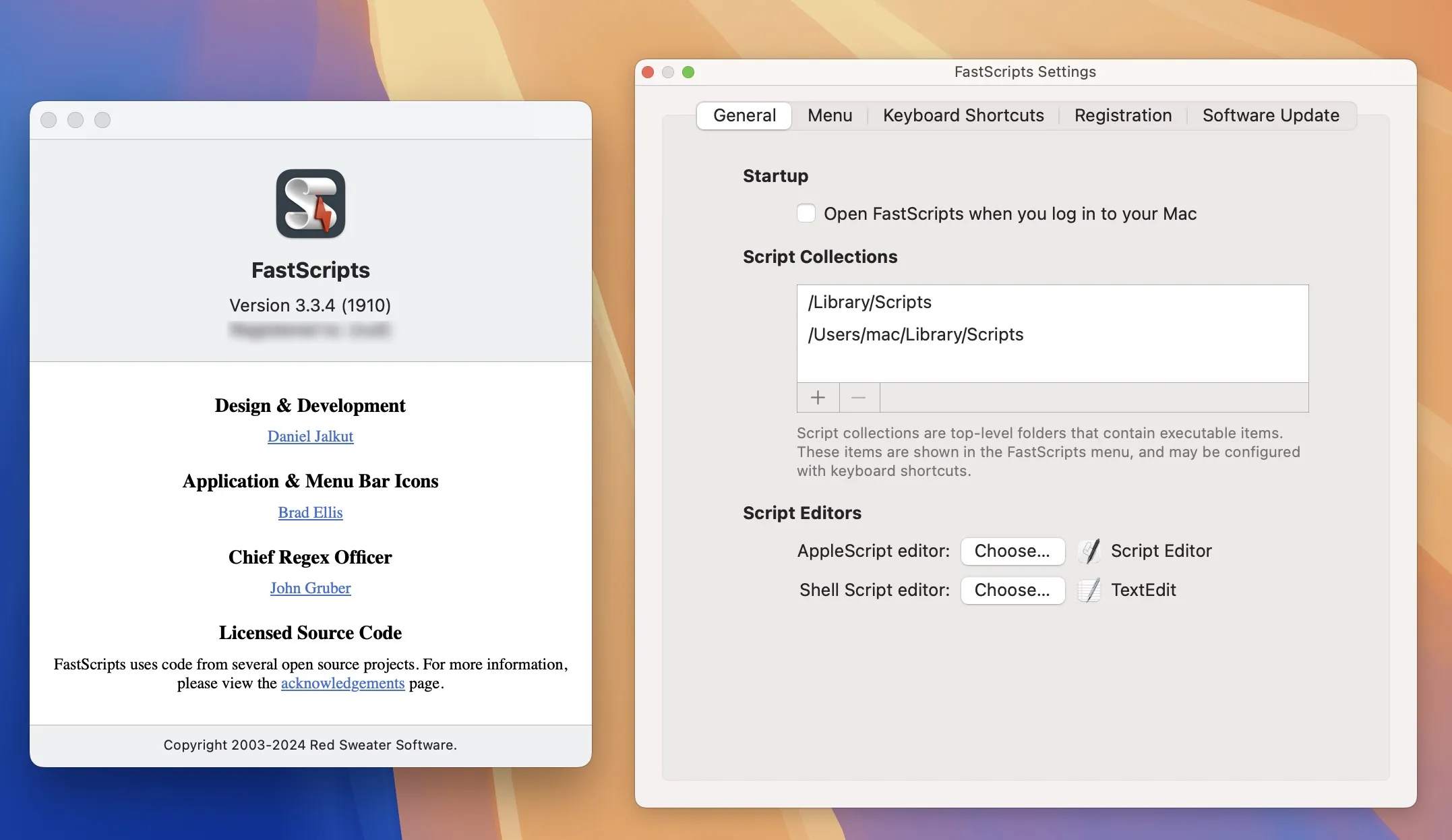This screenshot has width=1452, height=840.
Task: Enable Open FastScripts at login checkbox
Action: (806, 213)
